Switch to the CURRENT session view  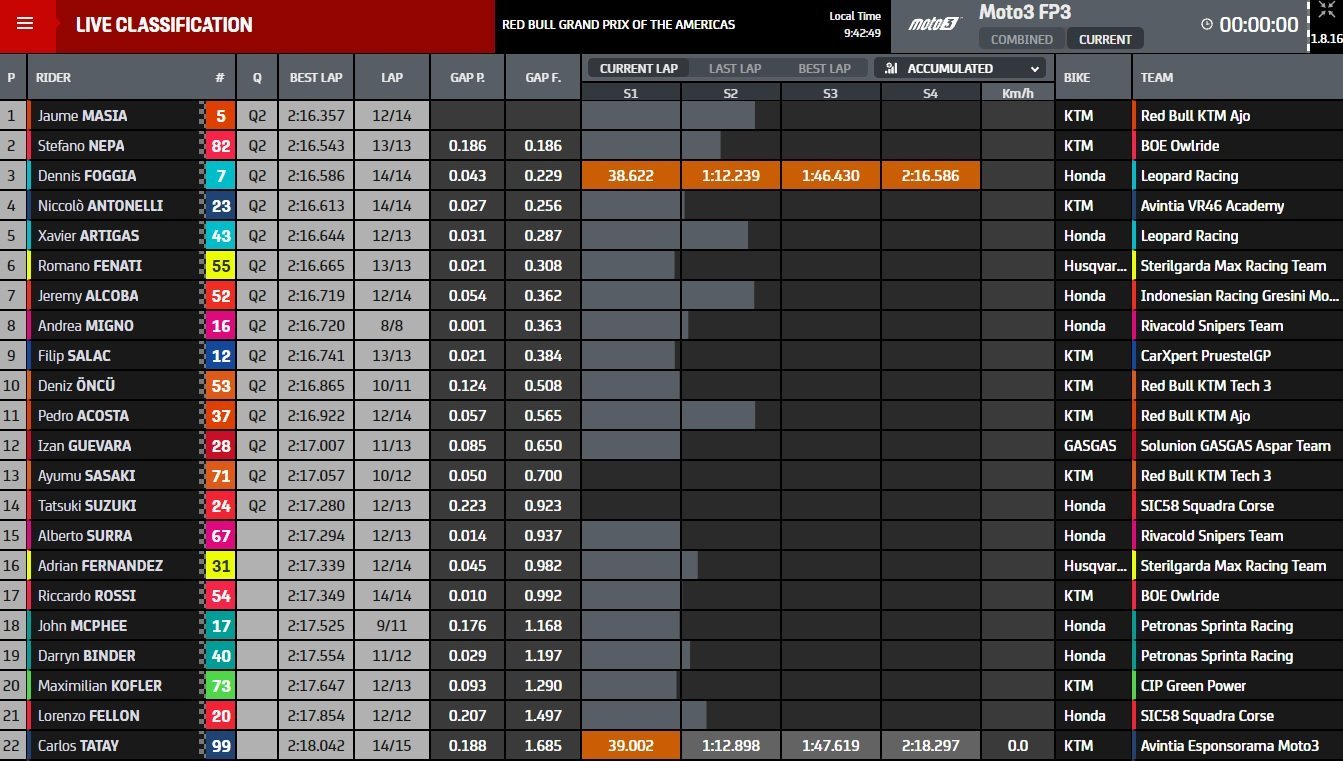[x=1105, y=39]
